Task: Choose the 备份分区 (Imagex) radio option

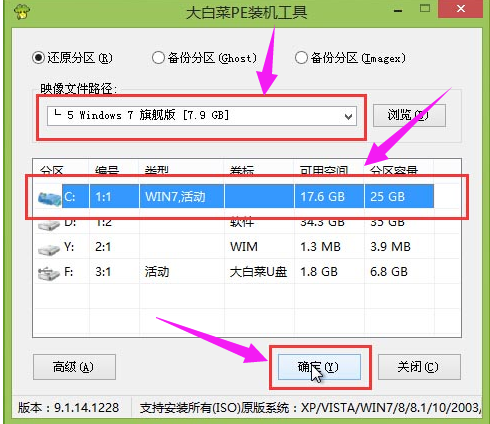Action: pos(350,58)
